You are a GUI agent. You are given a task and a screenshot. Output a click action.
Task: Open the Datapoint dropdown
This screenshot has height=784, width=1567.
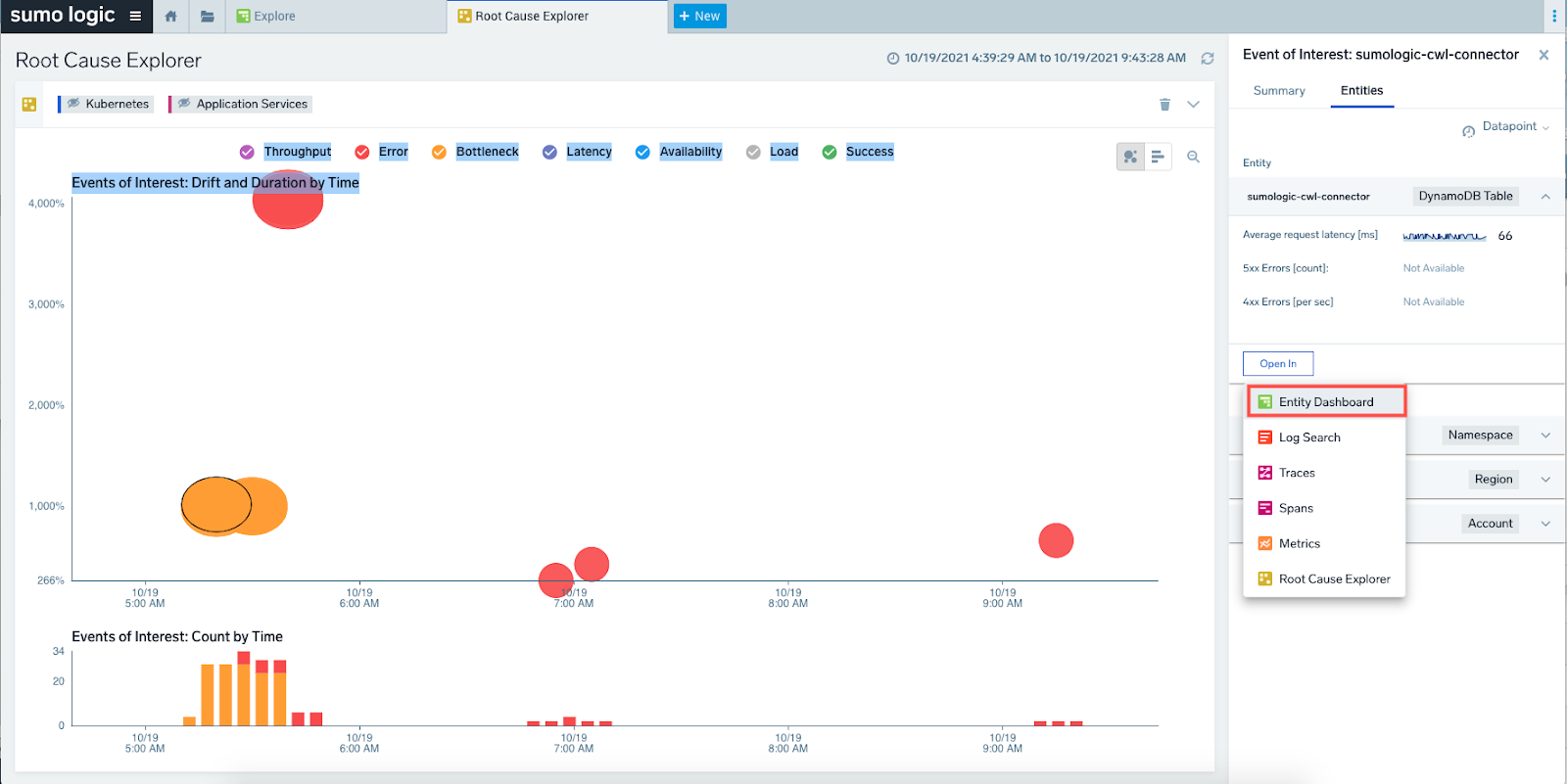pos(1515,126)
